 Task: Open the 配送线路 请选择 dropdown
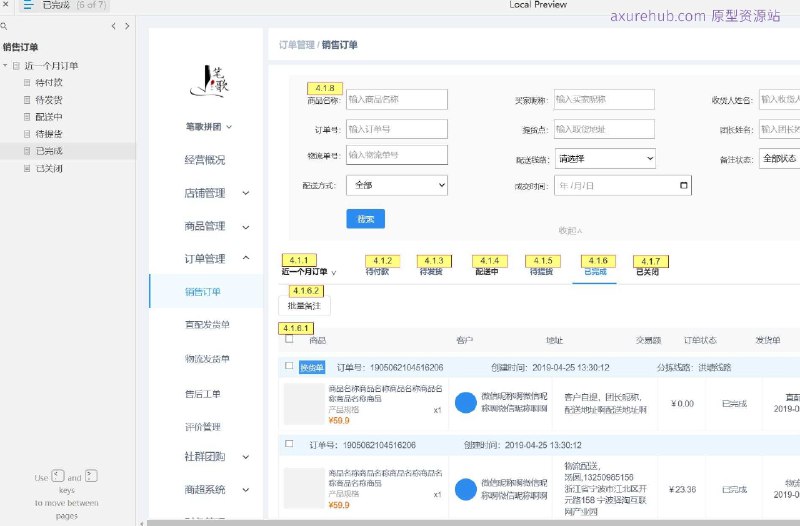click(605, 159)
